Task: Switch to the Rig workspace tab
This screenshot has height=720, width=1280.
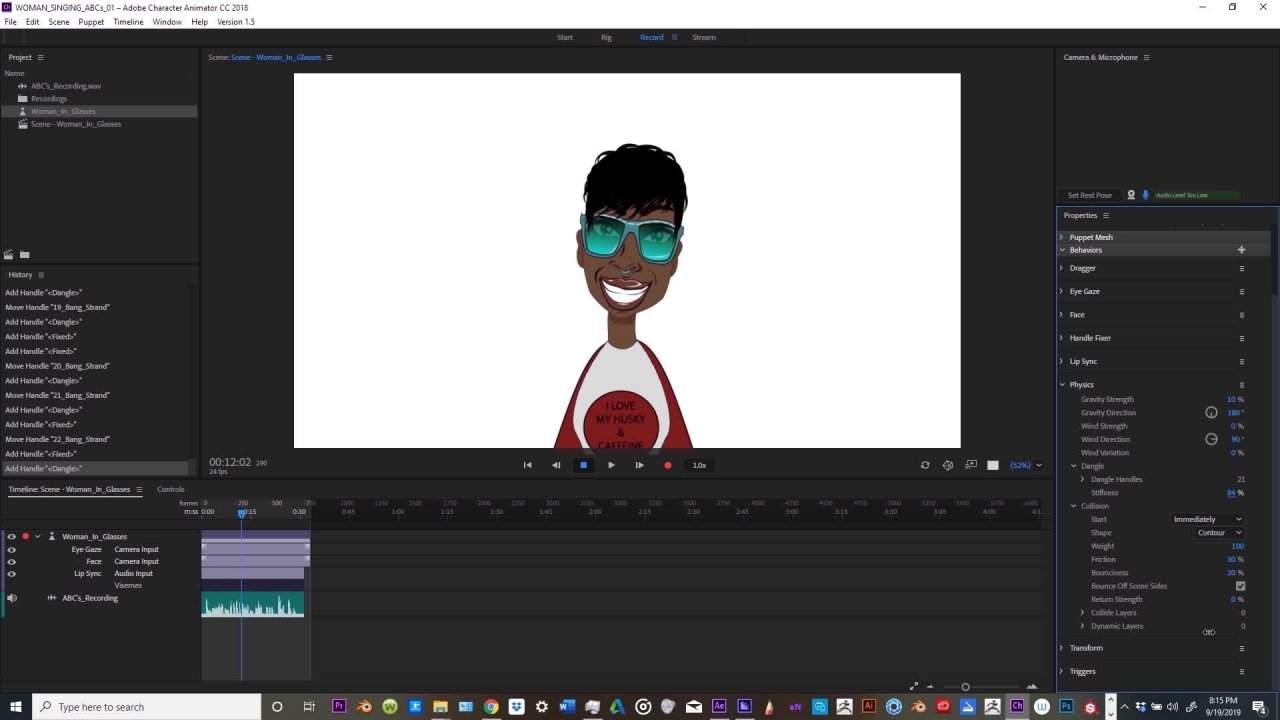Action: pyautogui.click(x=606, y=37)
